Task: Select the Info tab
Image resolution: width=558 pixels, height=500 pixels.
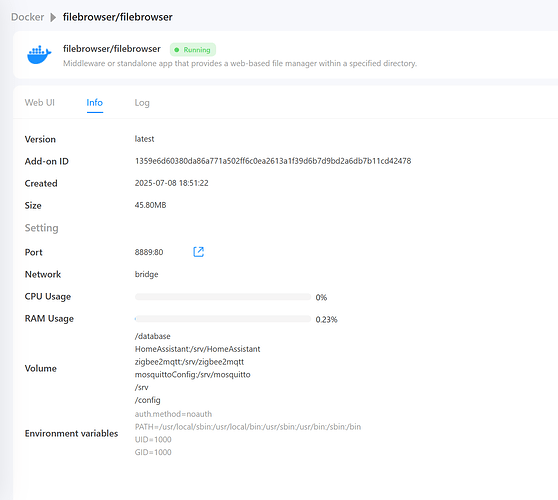Action: point(95,102)
